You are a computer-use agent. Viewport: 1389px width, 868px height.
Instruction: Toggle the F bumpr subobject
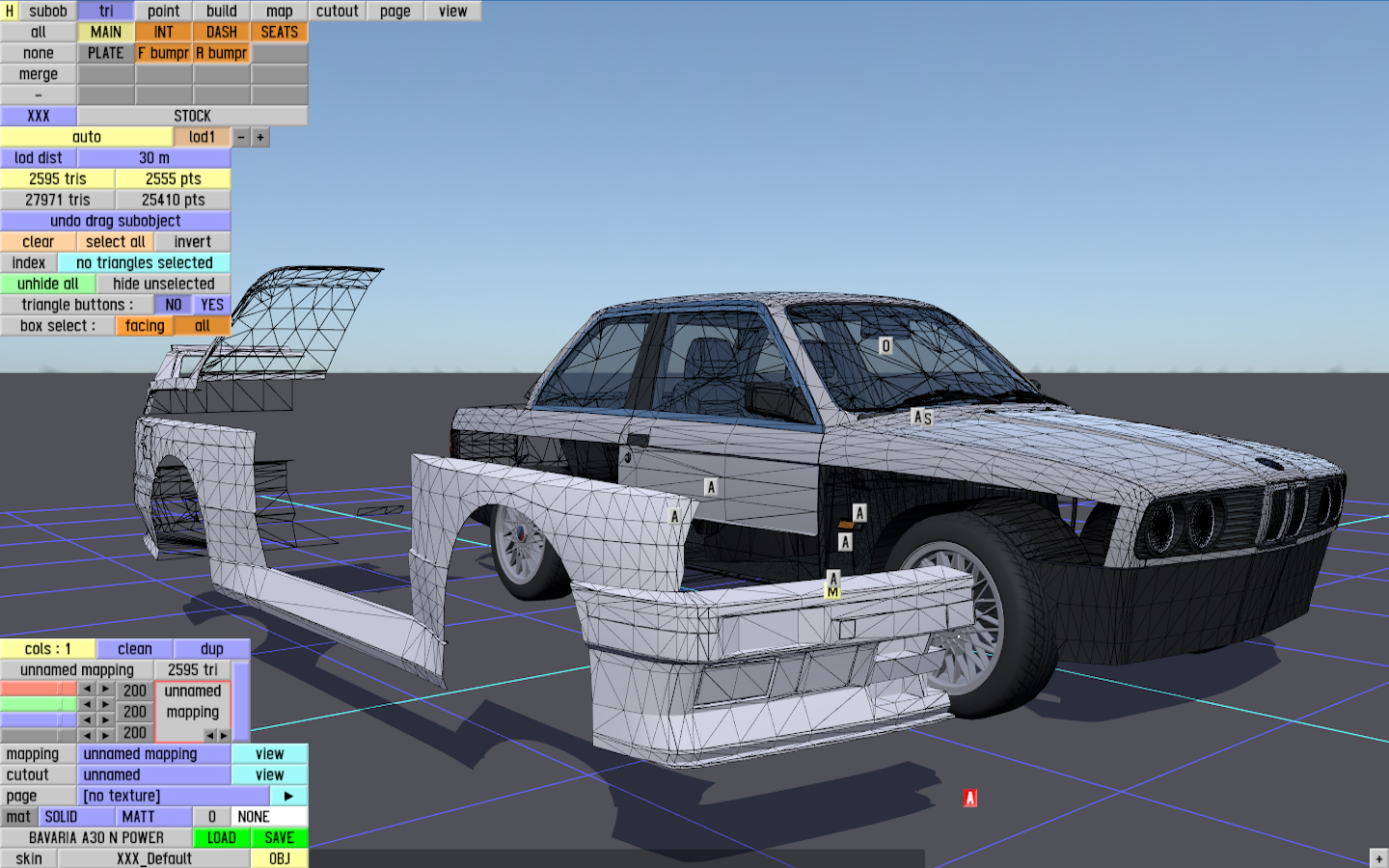click(x=164, y=53)
